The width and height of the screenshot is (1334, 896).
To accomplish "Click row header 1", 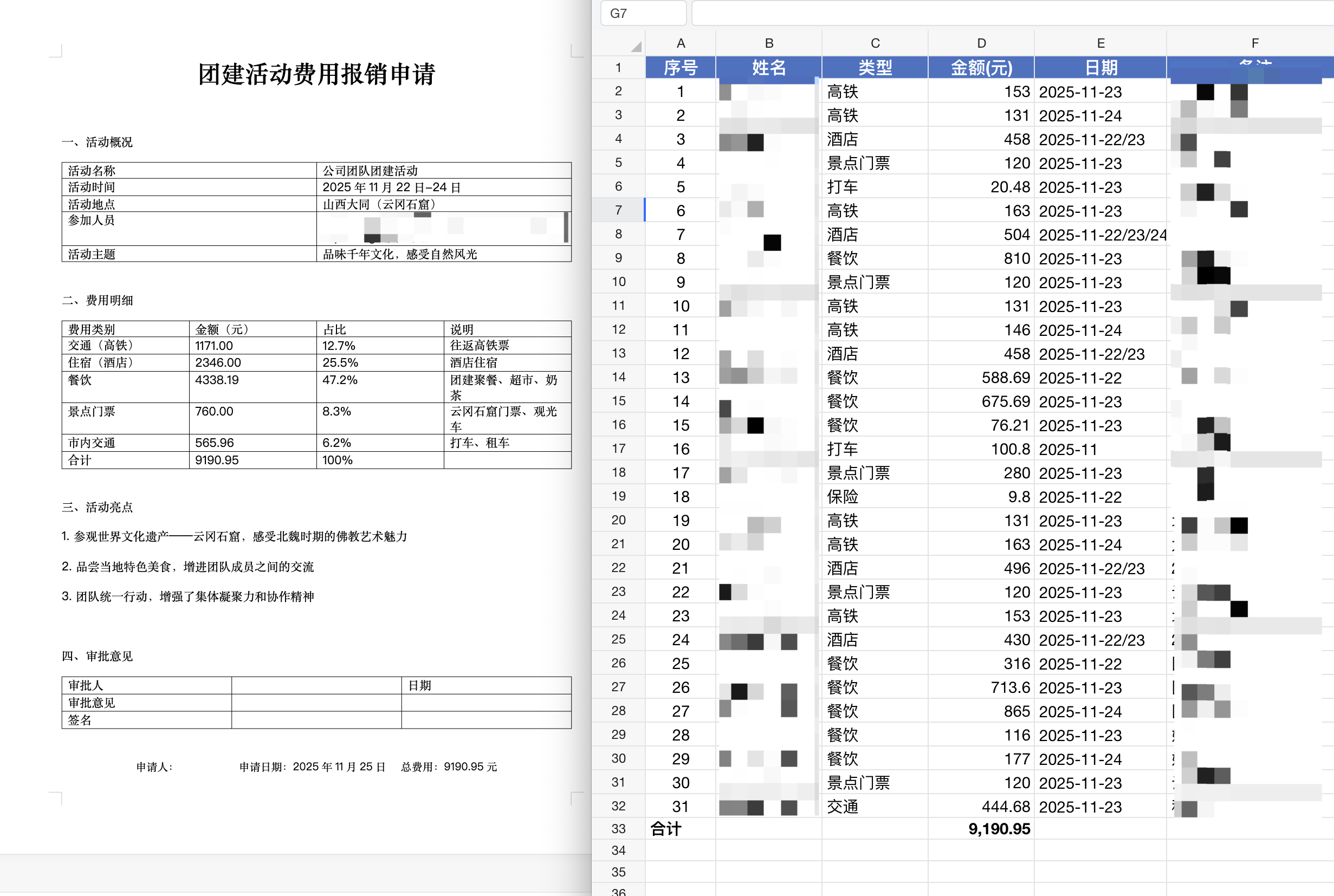I will coord(618,67).
